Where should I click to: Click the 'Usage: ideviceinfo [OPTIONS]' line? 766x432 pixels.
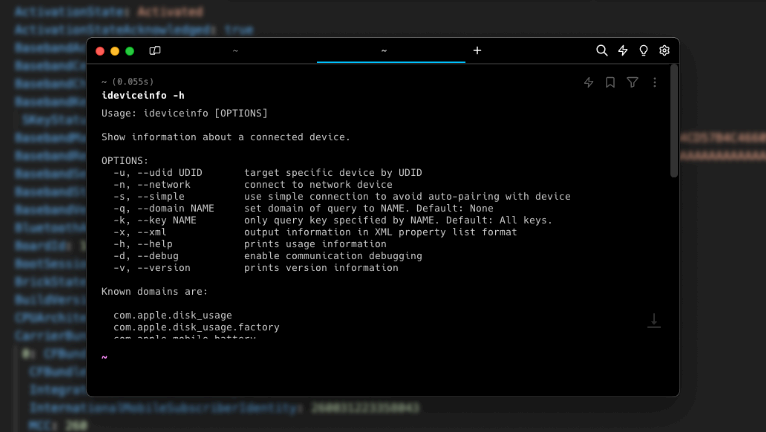point(184,113)
